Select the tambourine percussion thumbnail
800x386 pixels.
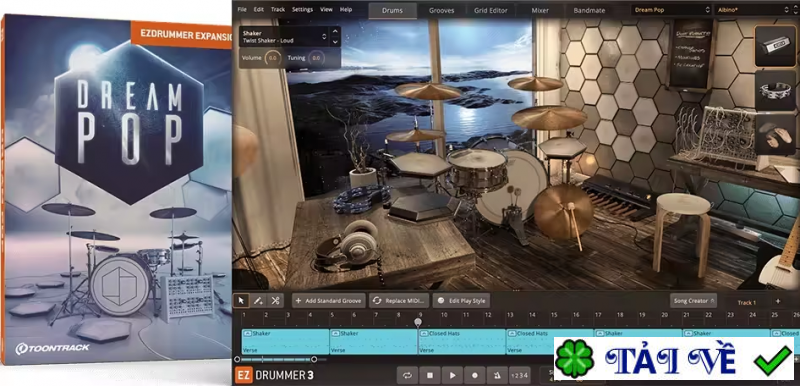(775, 91)
